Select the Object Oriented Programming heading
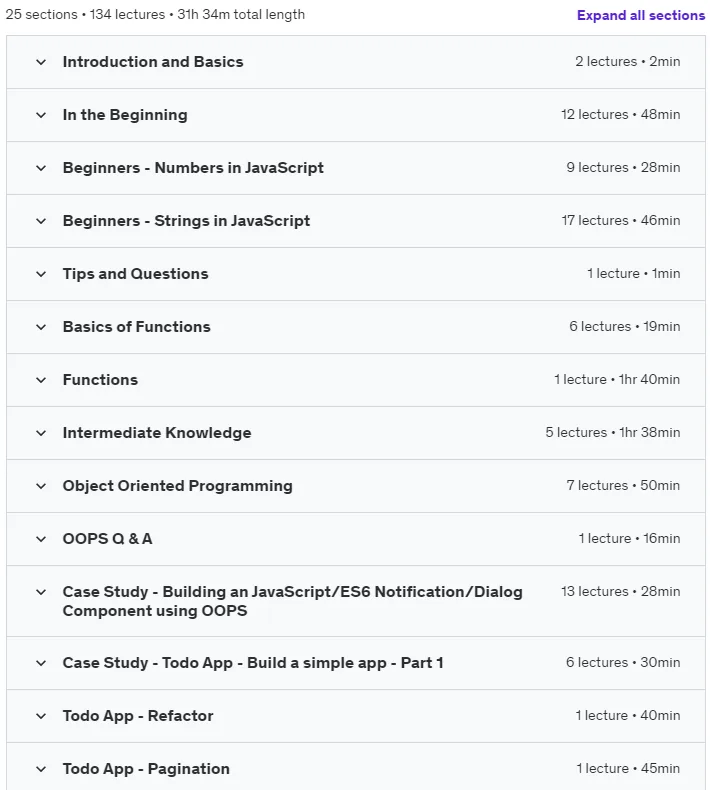This screenshot has height=790, width=710. pyautogui.click(x=177, y=486)
